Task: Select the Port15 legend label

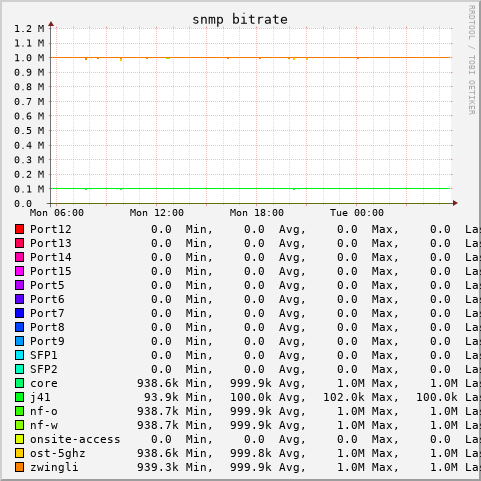Action: coord(51,271)
